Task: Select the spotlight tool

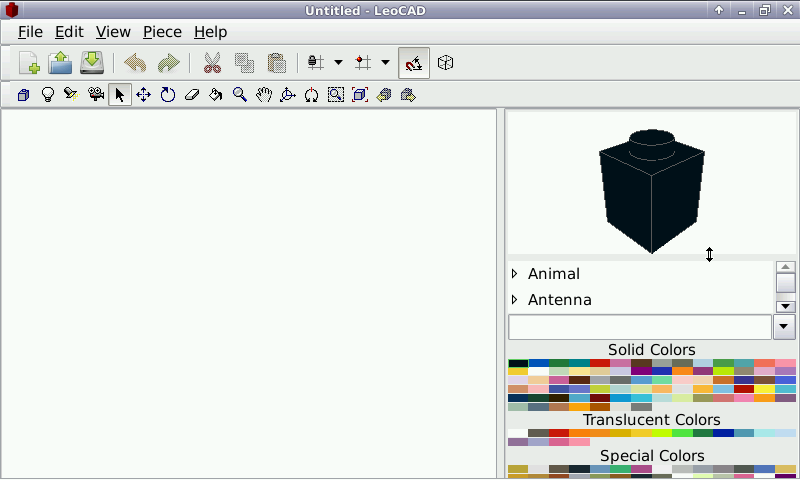Action: point(71,94)
